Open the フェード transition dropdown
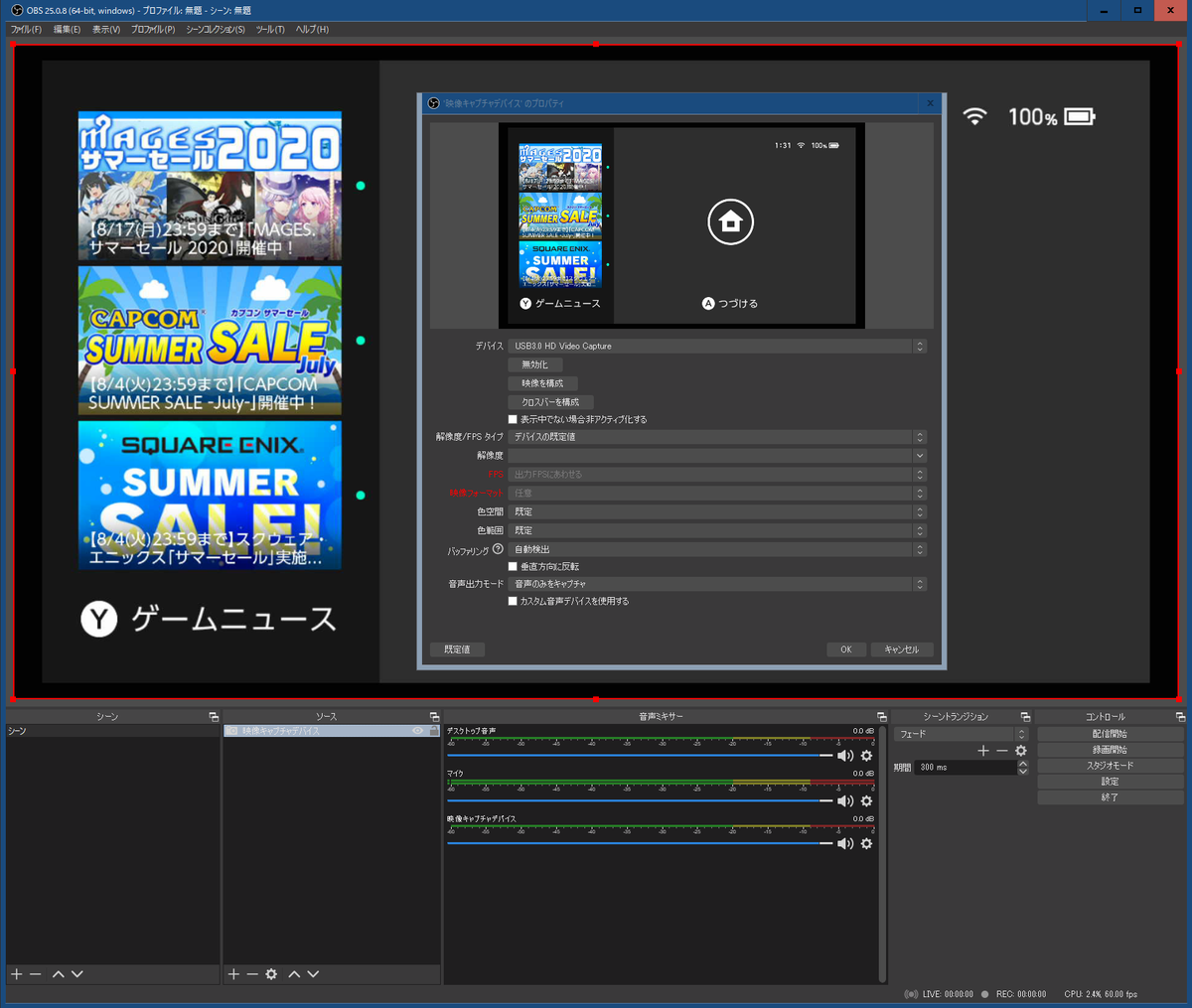The width and height of the screenshot is (1192, 1008). coord(961,734)
